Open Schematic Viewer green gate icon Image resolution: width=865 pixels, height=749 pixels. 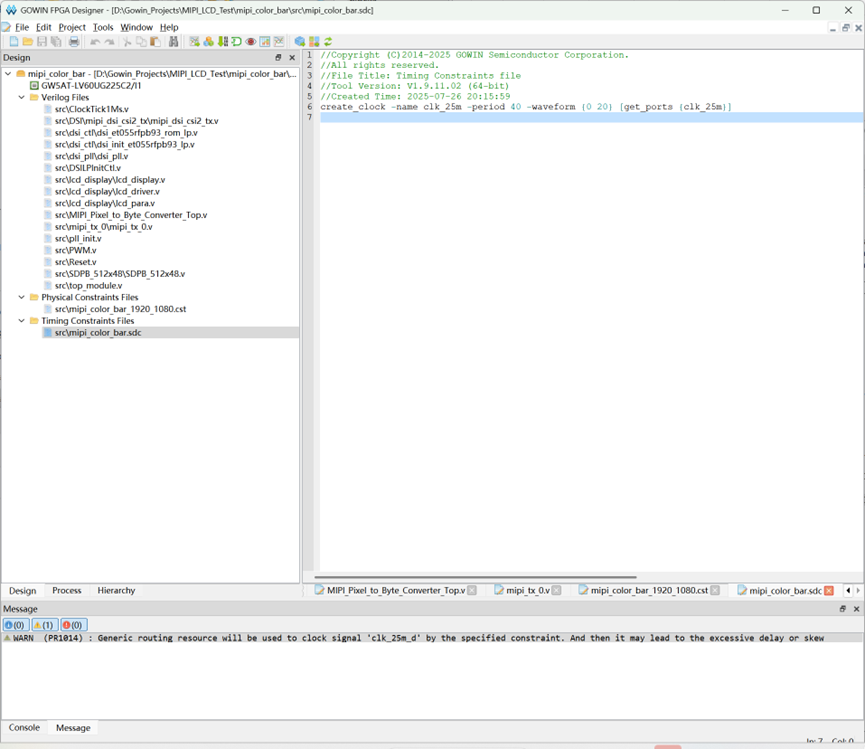[x=236, y=41]
